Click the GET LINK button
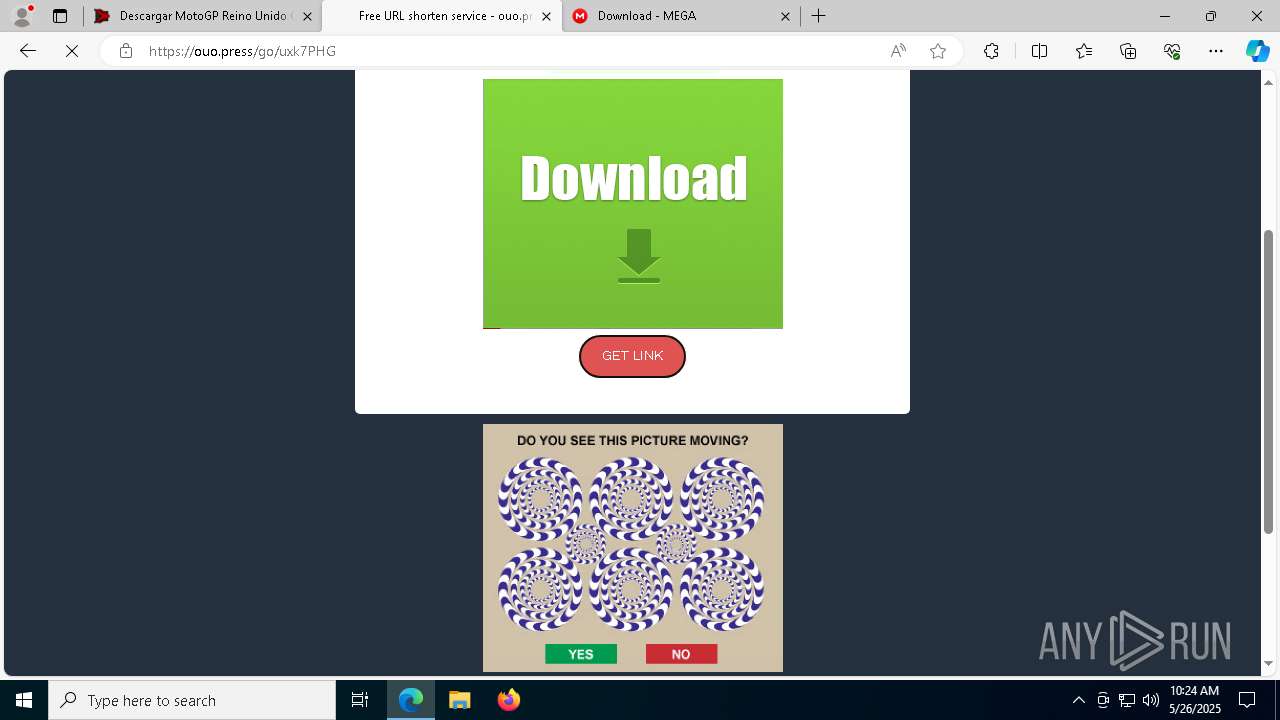The width and height of the screenshot is (1280, 720). tap(632, 356)
